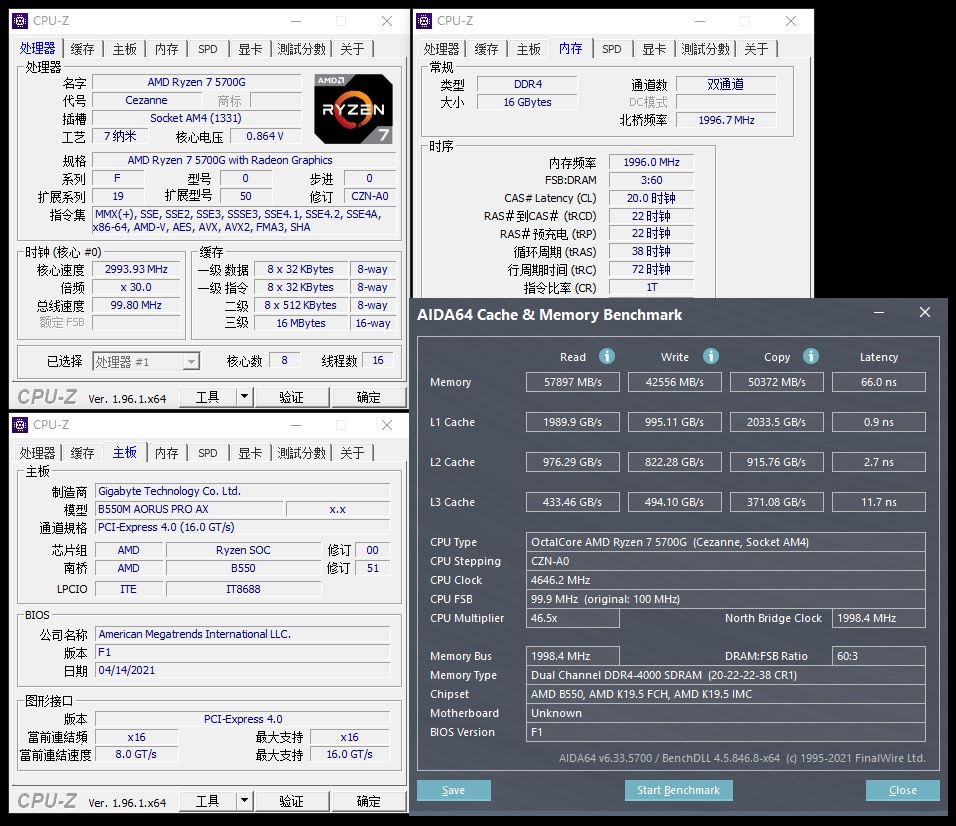Open the 测试分数 tab in processor window

(x=301, y=49)
